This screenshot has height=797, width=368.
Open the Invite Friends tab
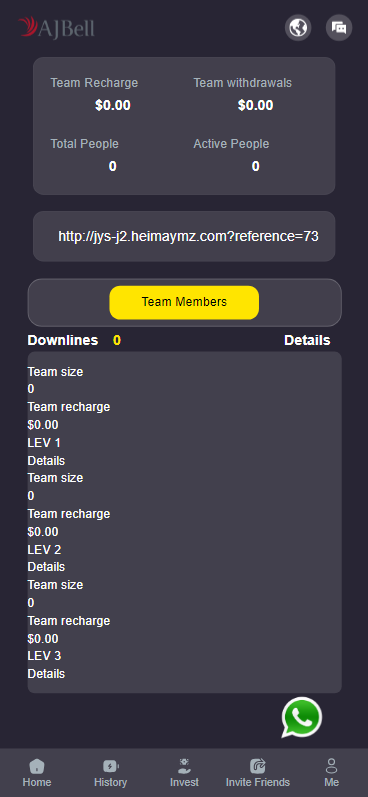[258, 773]
